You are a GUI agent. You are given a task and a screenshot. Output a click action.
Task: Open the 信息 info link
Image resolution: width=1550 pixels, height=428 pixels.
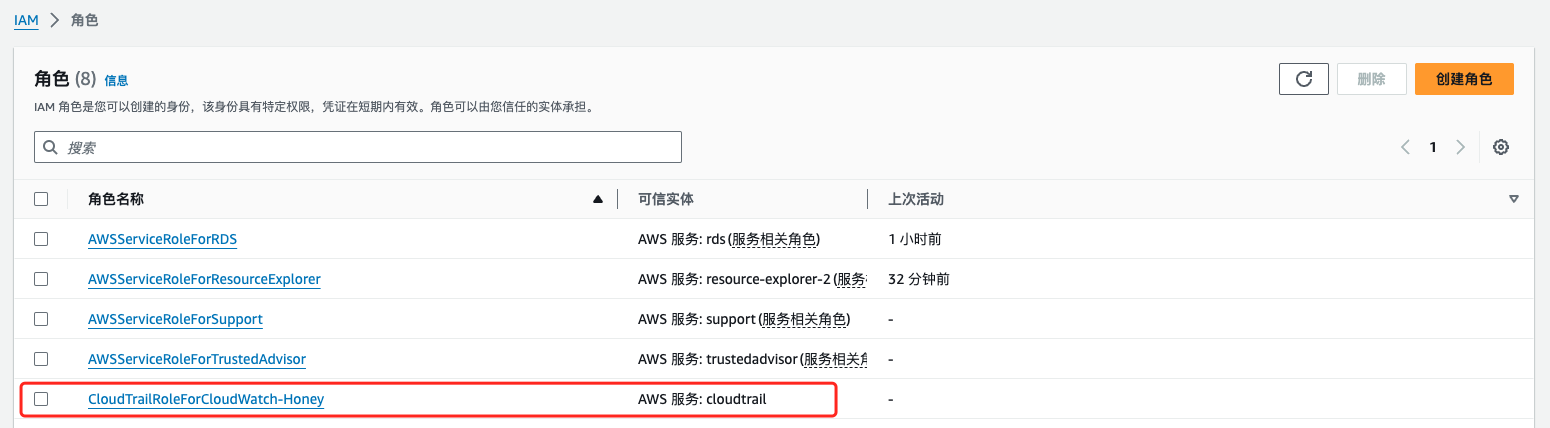point(116,80)
